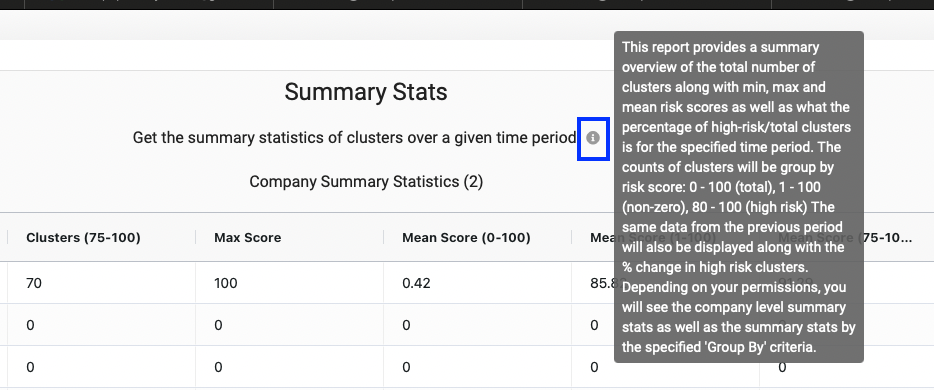
Task: Click the Summary Stats heading
Action: [366, 92]
